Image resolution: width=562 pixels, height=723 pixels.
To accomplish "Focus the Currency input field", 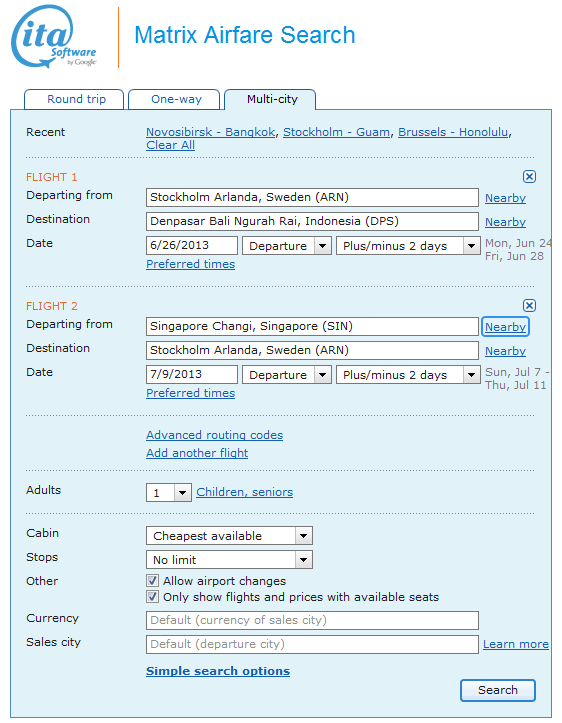I will 312,620.
